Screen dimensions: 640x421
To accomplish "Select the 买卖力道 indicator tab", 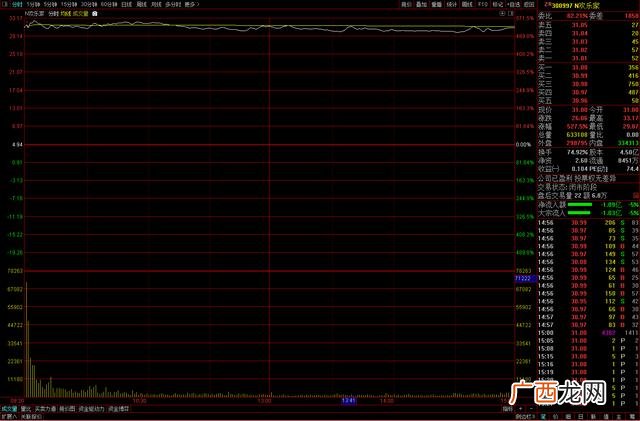I will (x=45, y=409).
